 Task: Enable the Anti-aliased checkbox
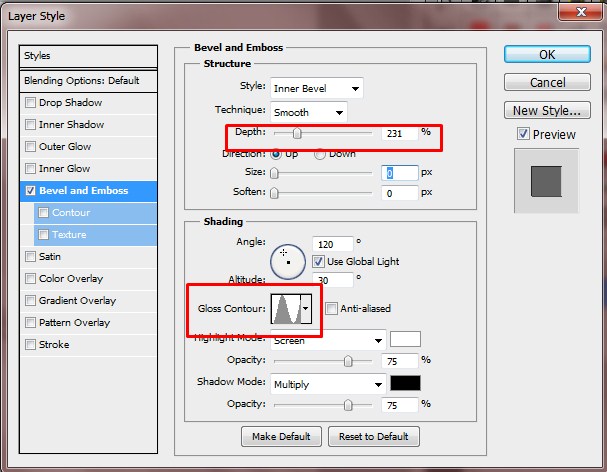(x=331, y=309)
